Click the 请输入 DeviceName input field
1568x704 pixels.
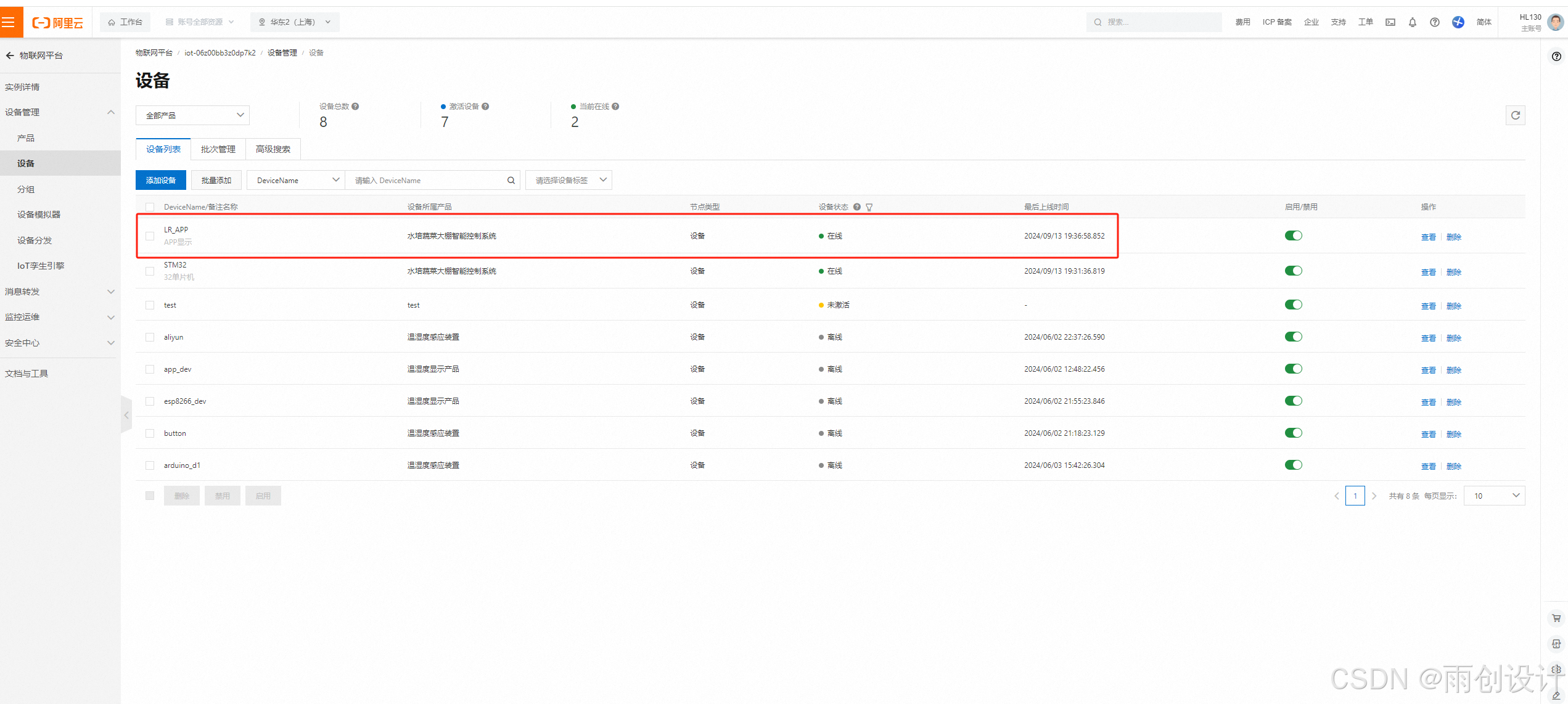[x=425, y=181]
